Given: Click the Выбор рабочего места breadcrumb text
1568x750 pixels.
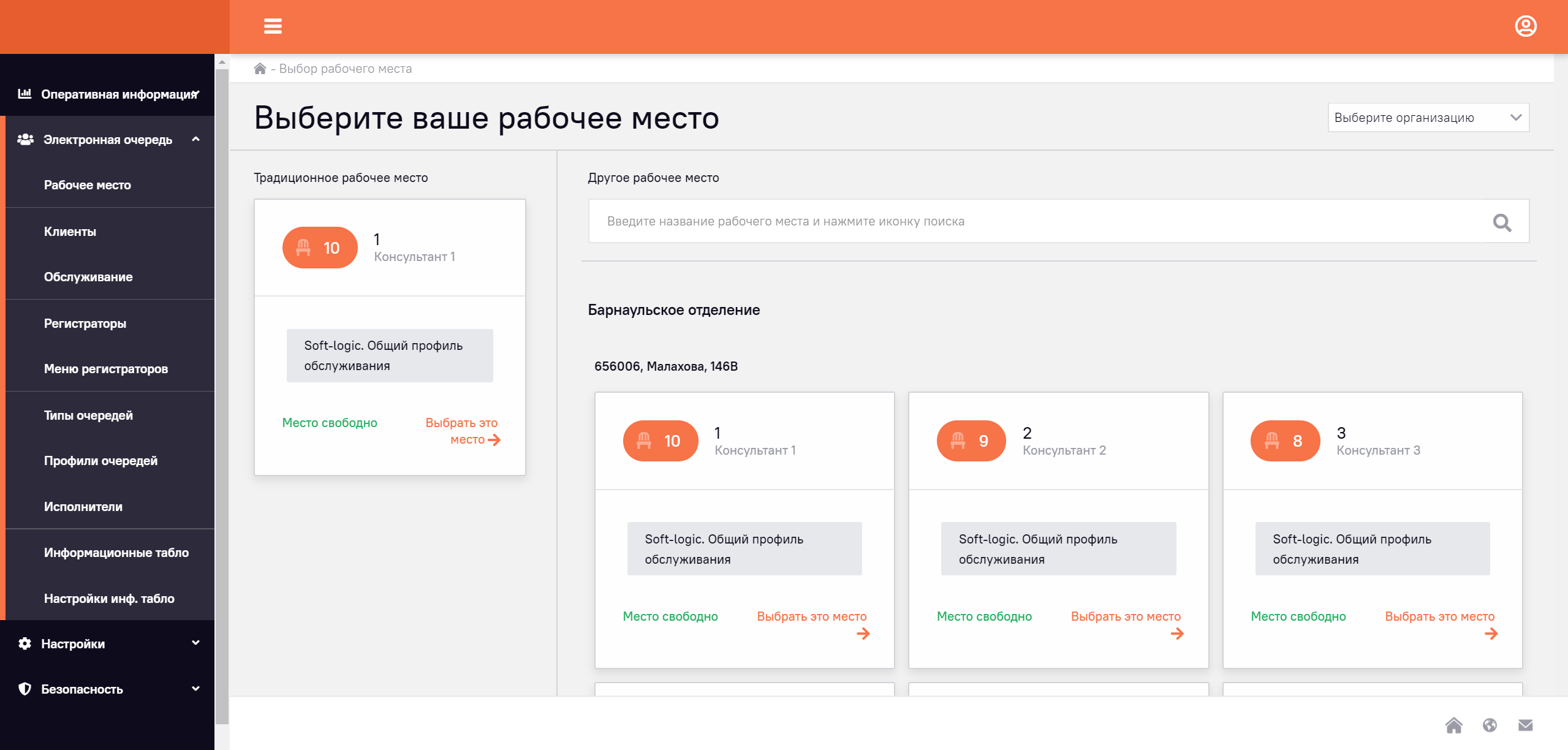Looking at the screenshot, I should pos(346,69).
